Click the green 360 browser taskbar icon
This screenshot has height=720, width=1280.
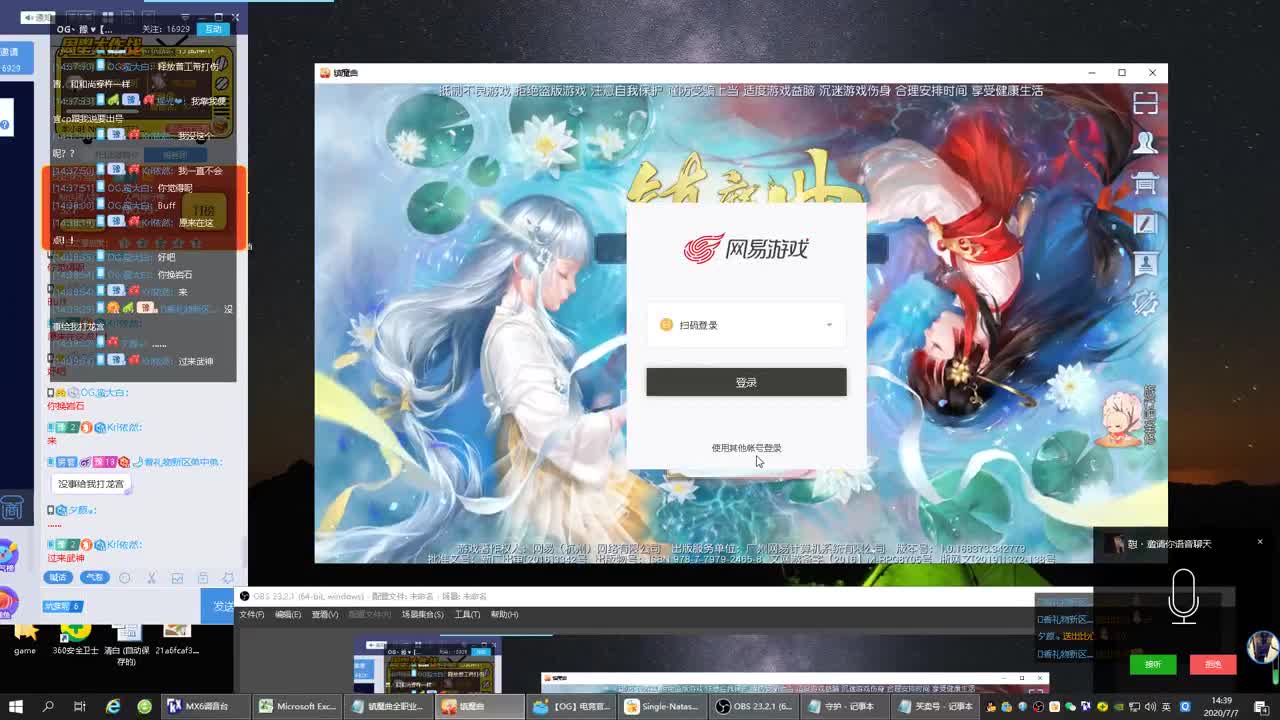(144, 706)
